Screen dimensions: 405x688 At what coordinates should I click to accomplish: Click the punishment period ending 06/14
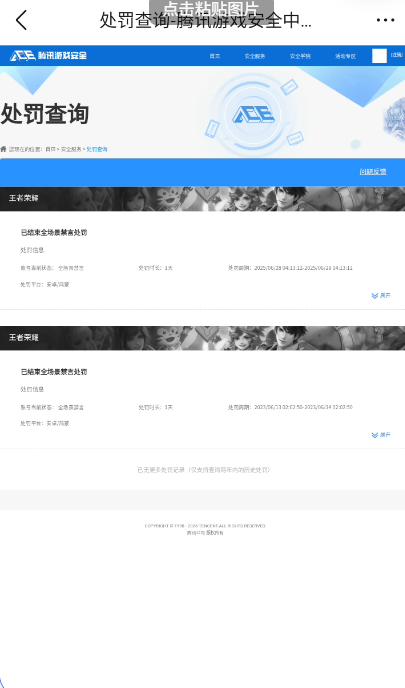tap(290, 407)
